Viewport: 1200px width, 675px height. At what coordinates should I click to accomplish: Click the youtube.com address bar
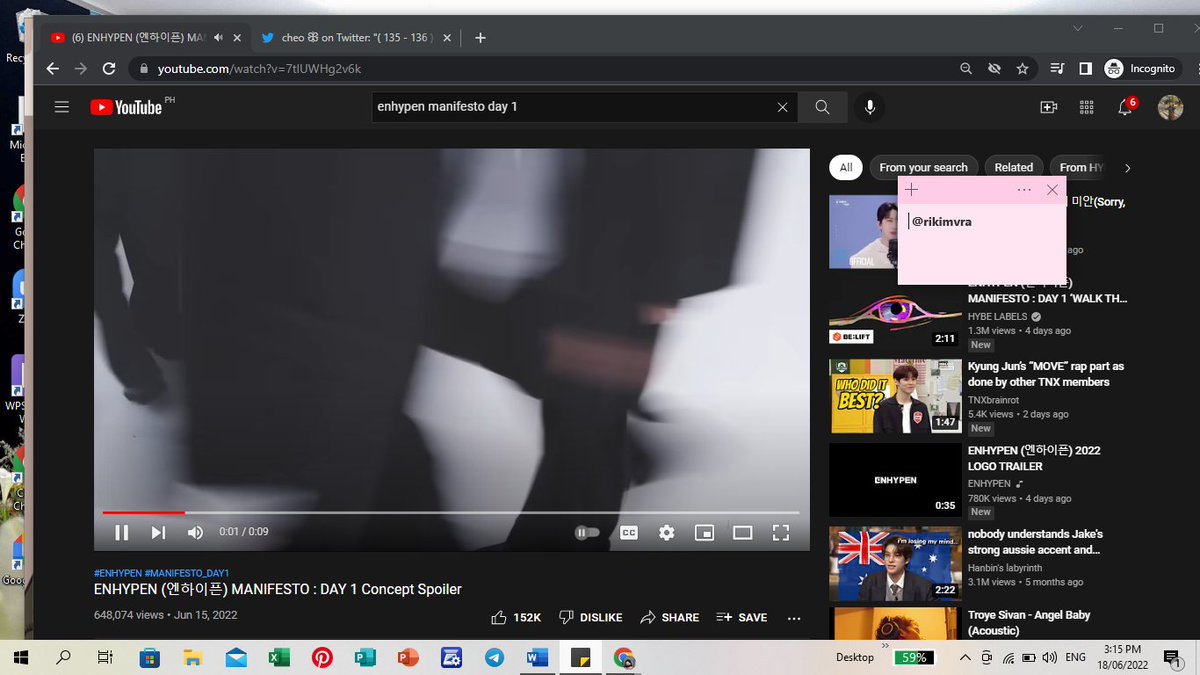coord(540,69)
